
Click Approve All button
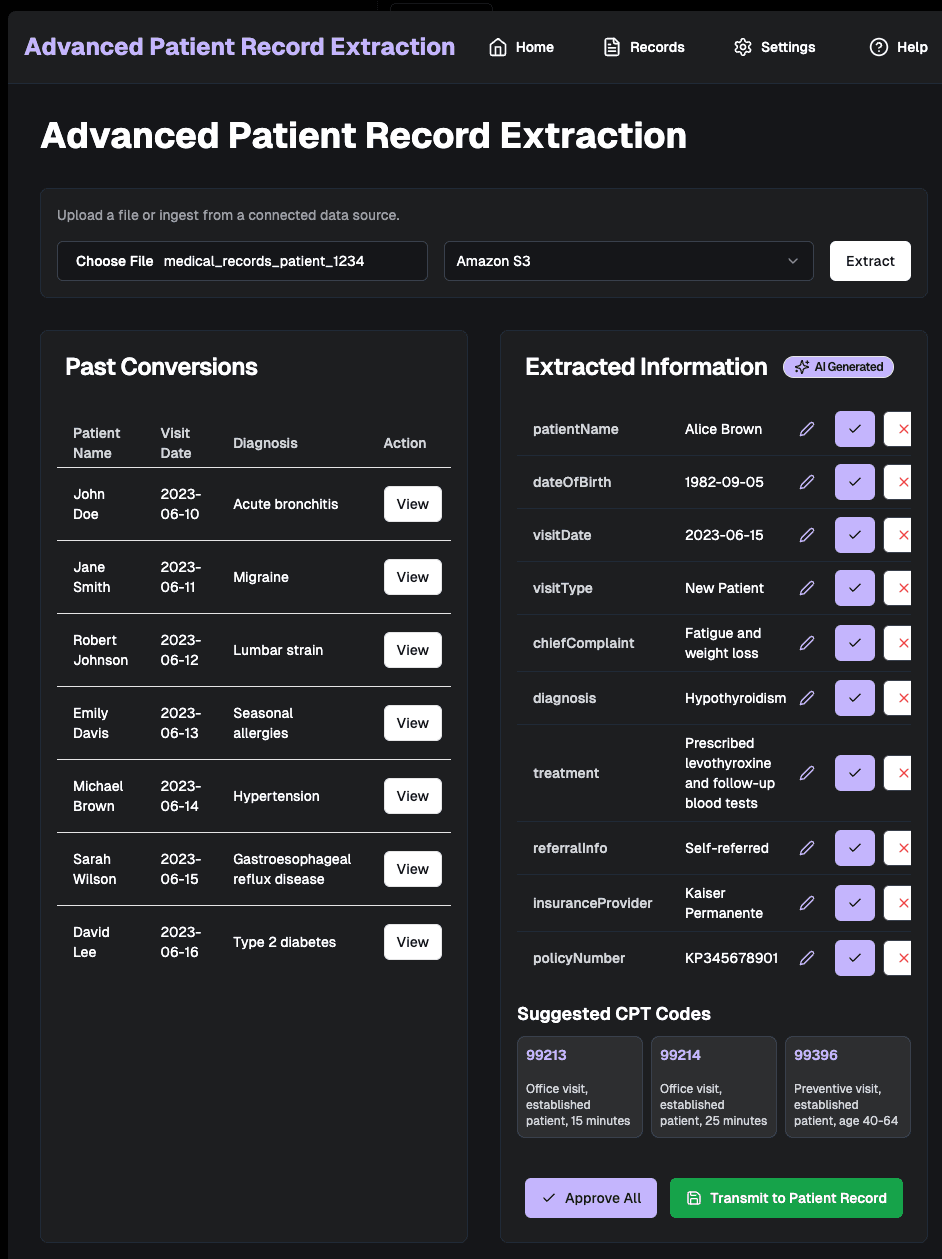pos(591,1198)
